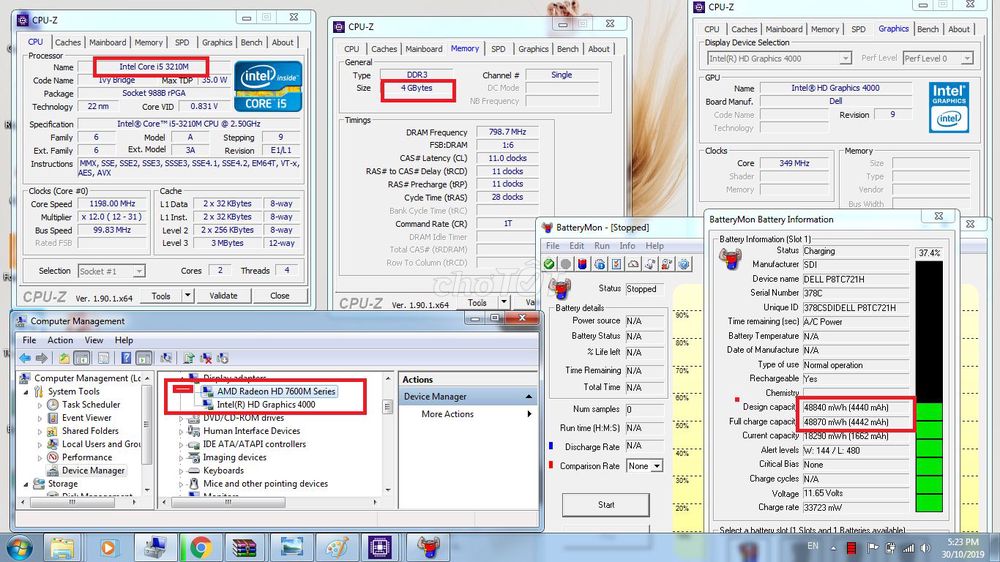Expand the Keyboards device category

pos(181,471)
